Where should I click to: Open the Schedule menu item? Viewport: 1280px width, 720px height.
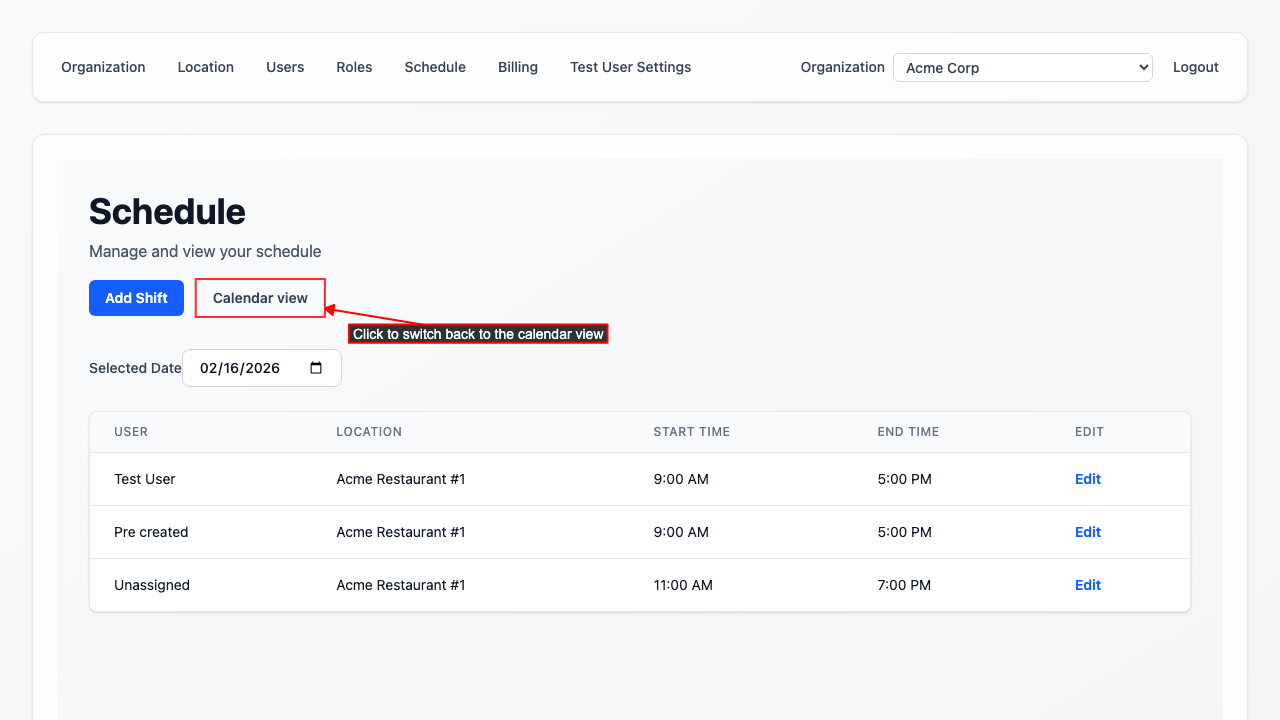pyautogui.click(x=435, y=67)
